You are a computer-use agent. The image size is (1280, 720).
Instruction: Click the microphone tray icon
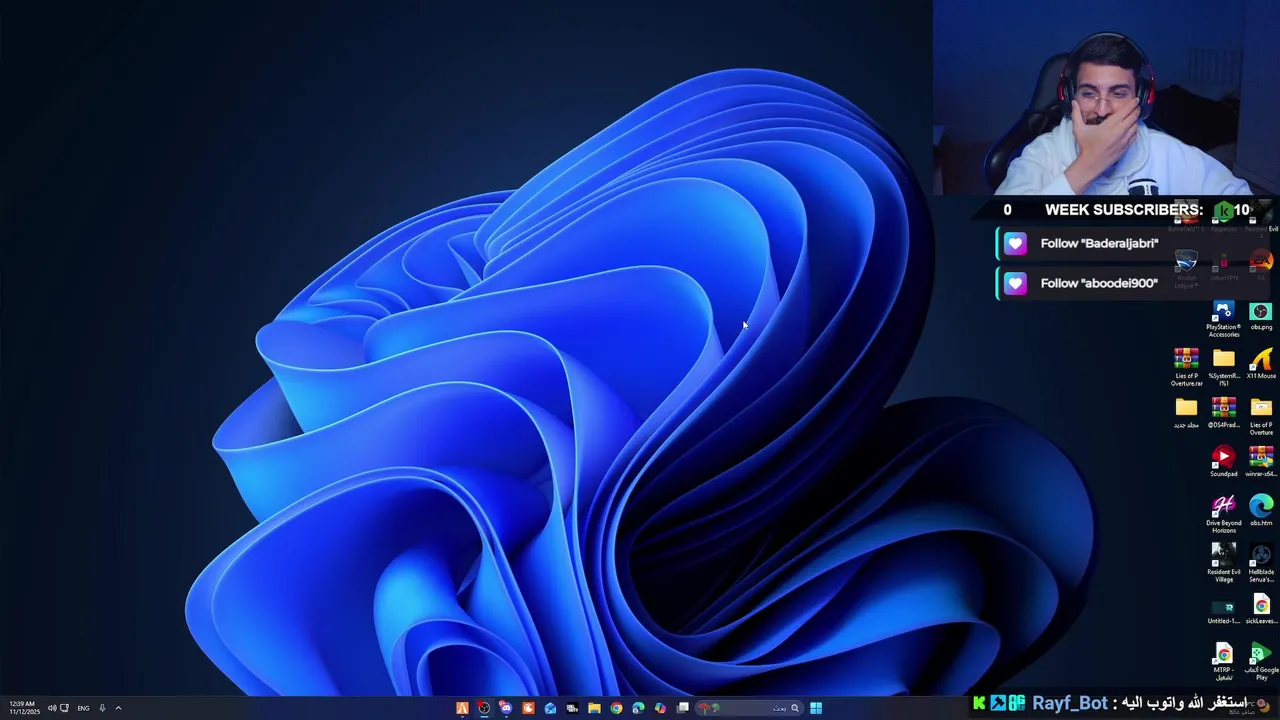[102, 708]
